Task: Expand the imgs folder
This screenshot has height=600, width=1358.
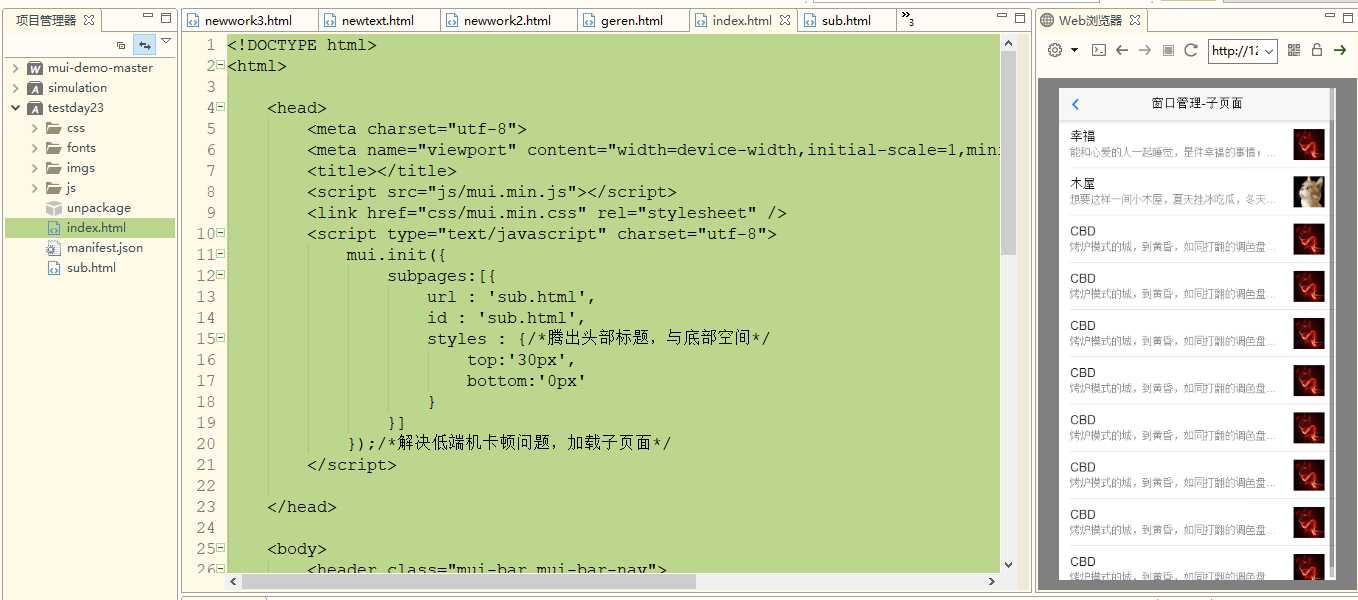Action: point(35,168)
